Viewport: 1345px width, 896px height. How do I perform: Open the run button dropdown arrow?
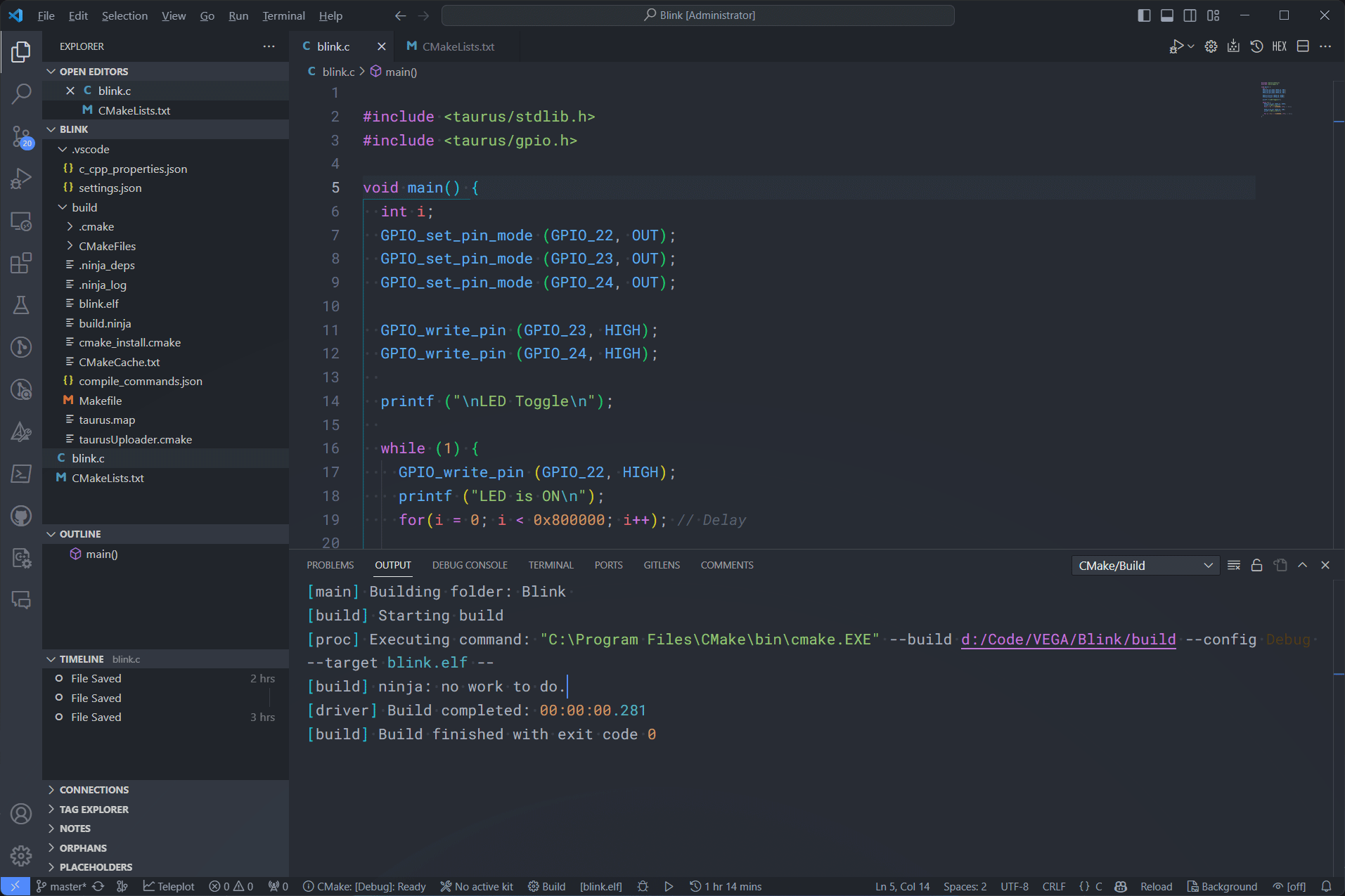click(1190, 46)
